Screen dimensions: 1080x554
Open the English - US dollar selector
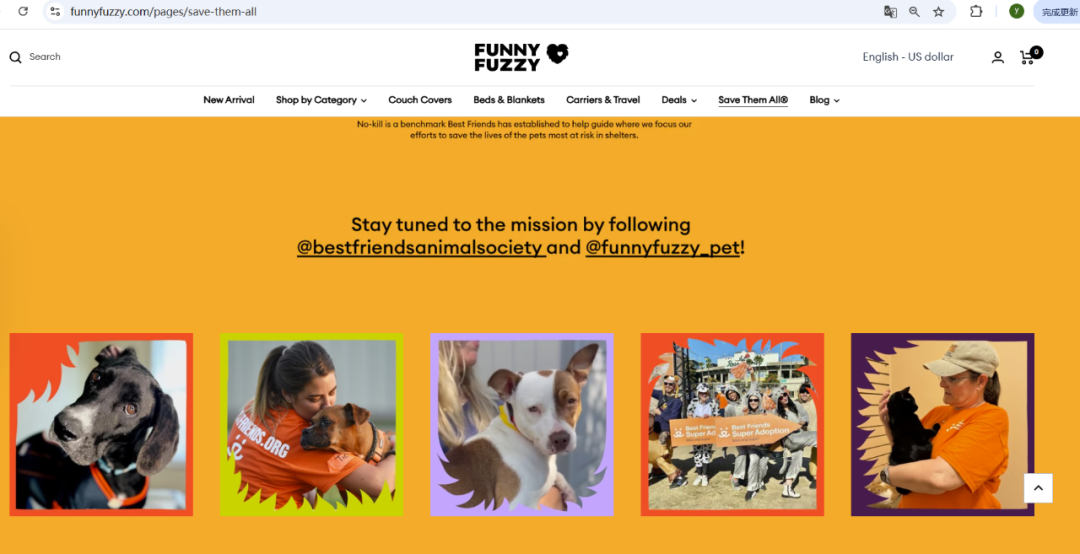pos(908,57)
